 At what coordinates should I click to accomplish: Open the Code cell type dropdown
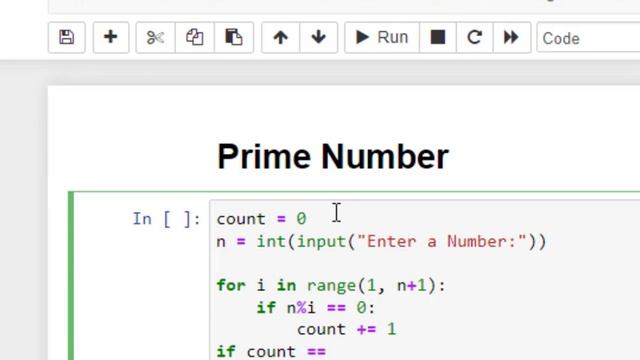588,38
